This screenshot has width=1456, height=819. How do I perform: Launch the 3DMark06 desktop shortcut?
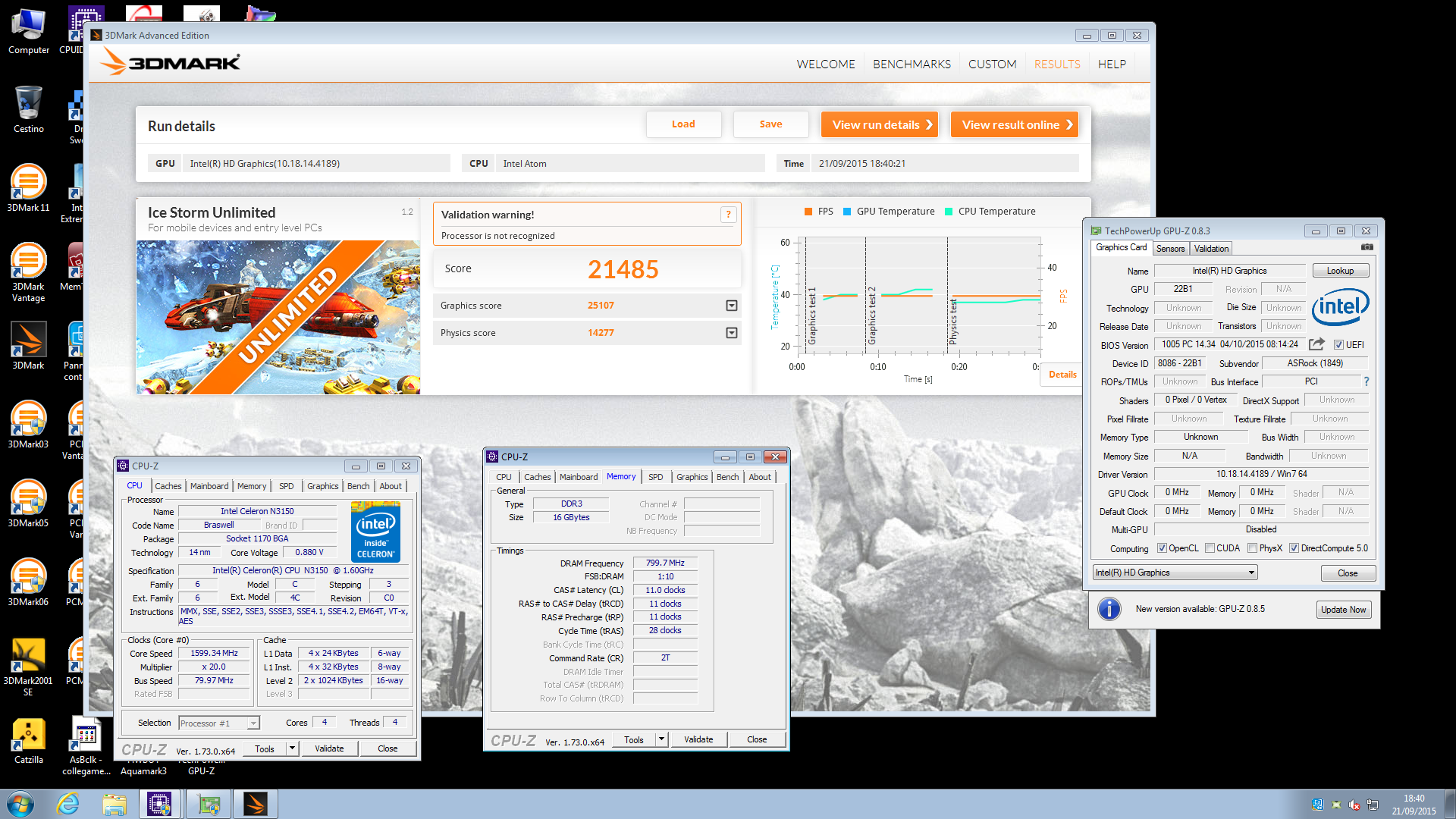(x=28, y=582)
